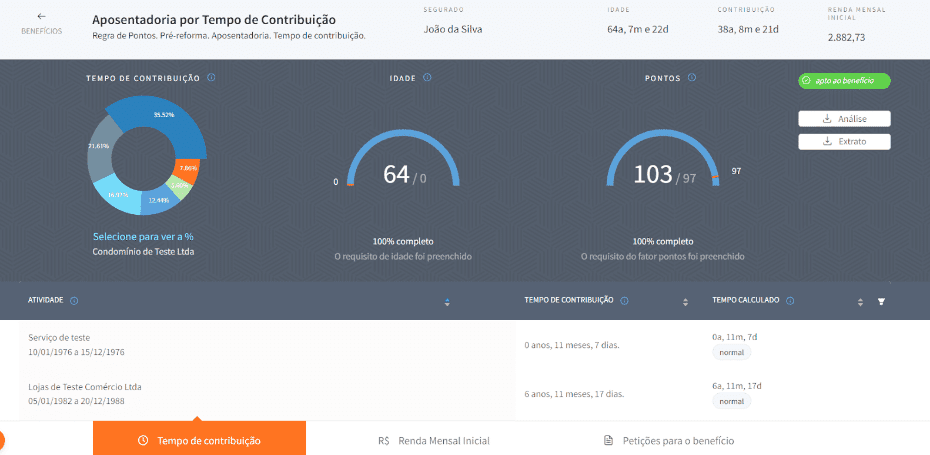
Task: Select the Tempo de contribuição tab
Action: point(199,440)
